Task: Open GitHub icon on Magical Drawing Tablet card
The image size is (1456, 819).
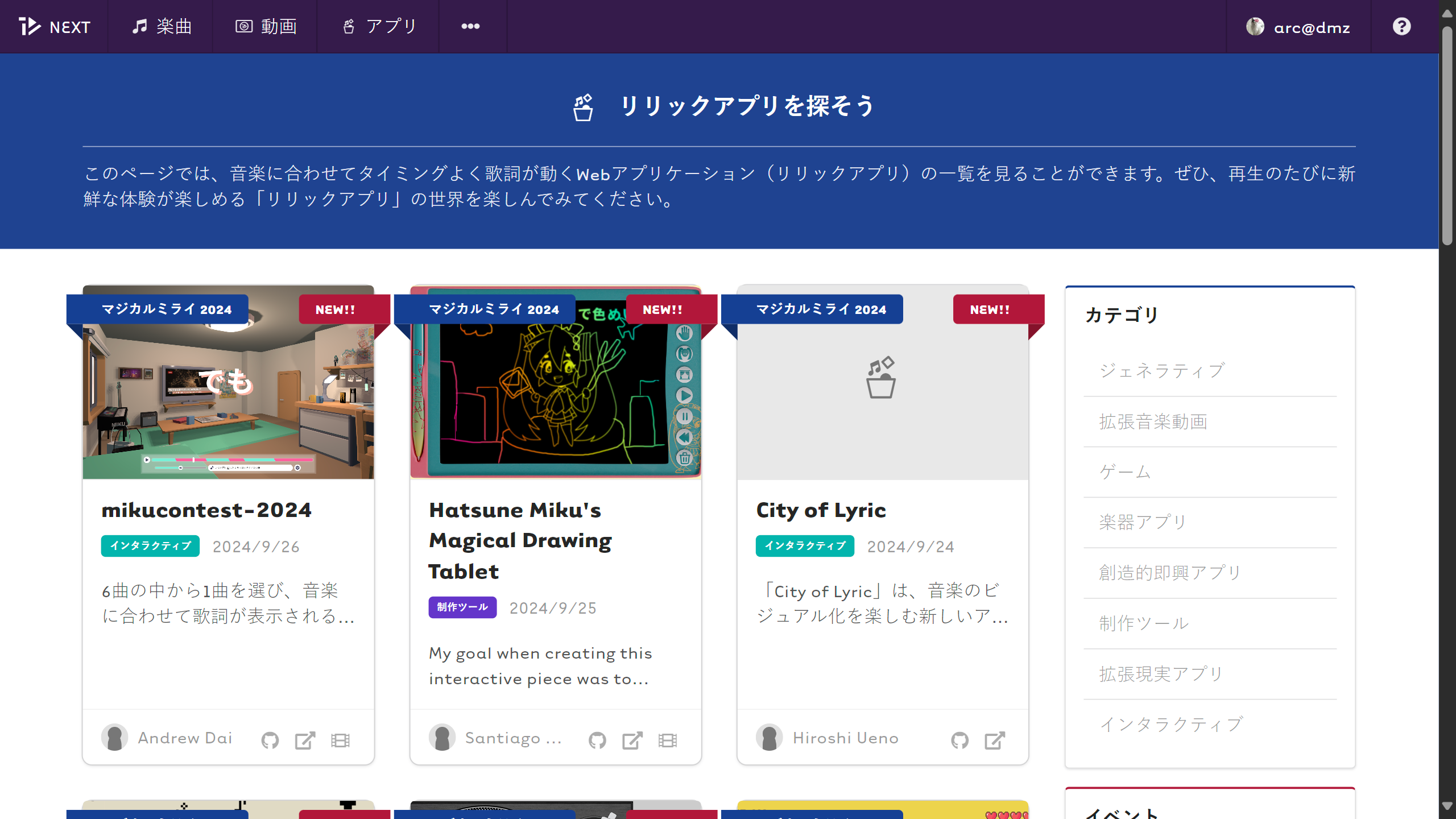Action: (597, 740)
